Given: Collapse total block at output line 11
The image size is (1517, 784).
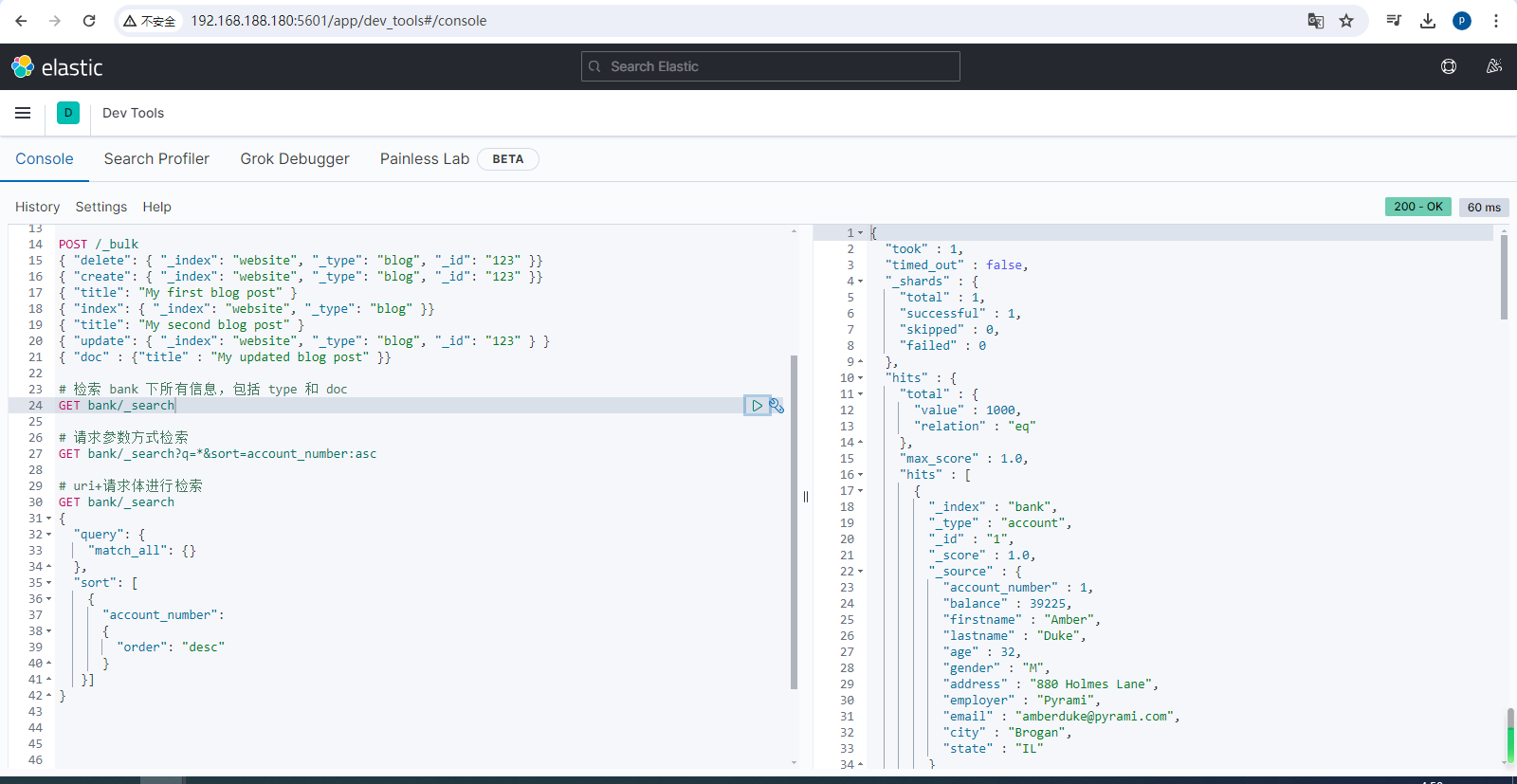Looking at the screenshot, I should pos(861,394).
